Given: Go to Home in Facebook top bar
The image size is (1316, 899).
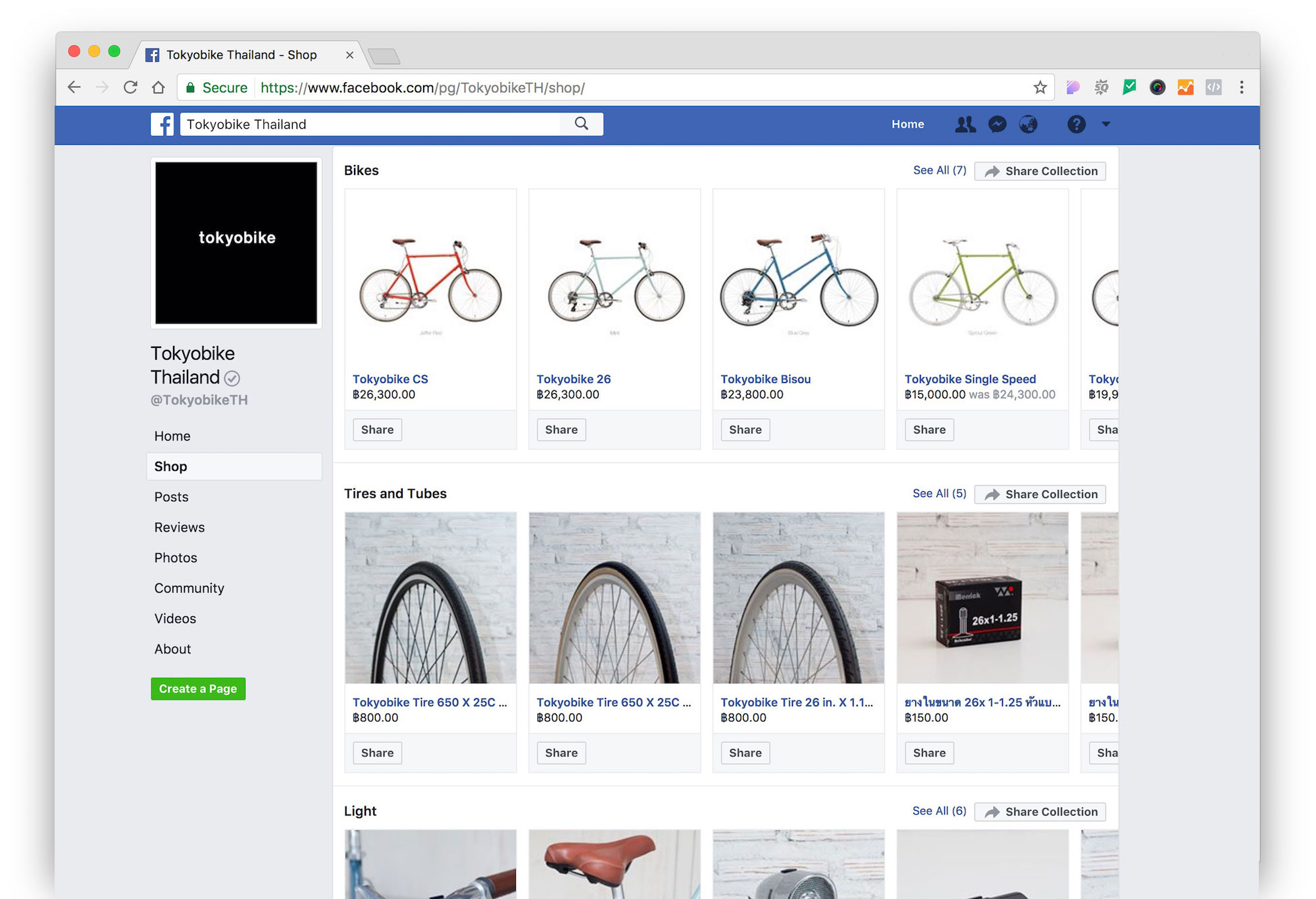Looking at the screenshot, I should 907,124.
